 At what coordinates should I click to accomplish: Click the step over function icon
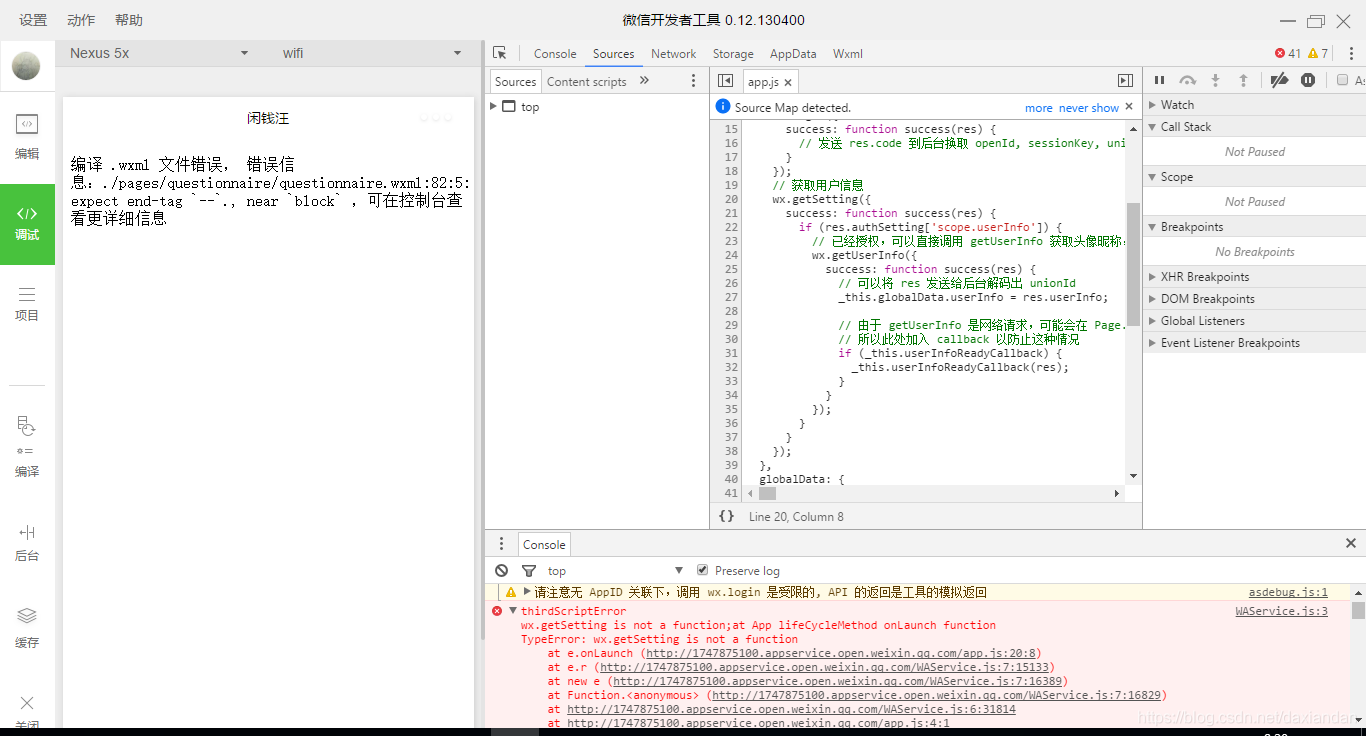(x=1187, y=80)
